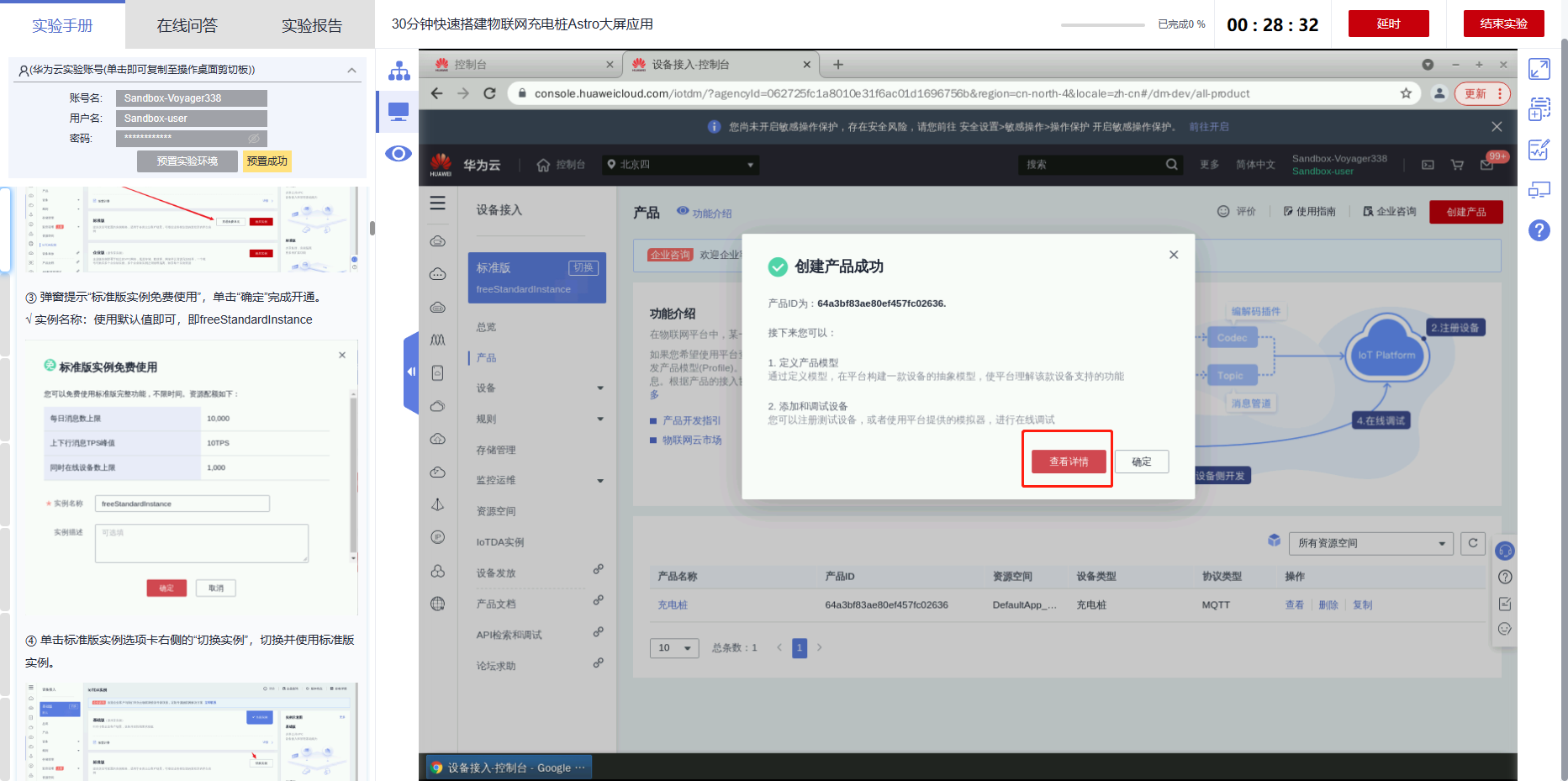The height and width of the screenshot is (781, 1568).
Task: Open the console hamburger menu
Action: (x=438, y=203)
